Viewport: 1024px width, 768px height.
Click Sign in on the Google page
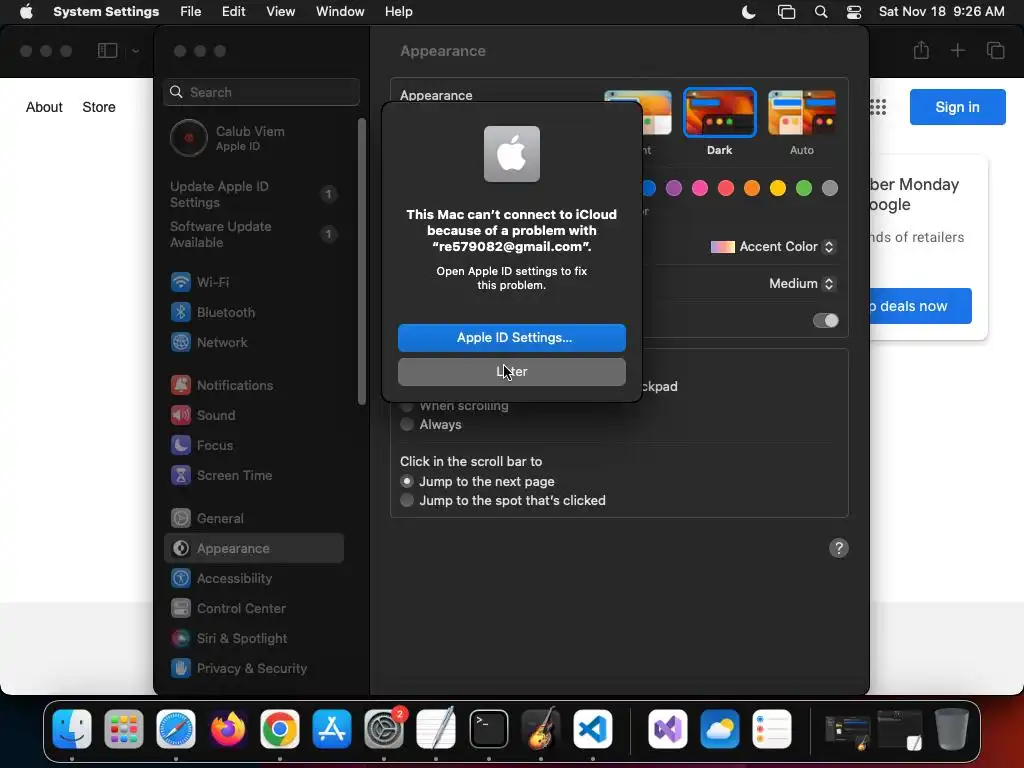(957, 107)
